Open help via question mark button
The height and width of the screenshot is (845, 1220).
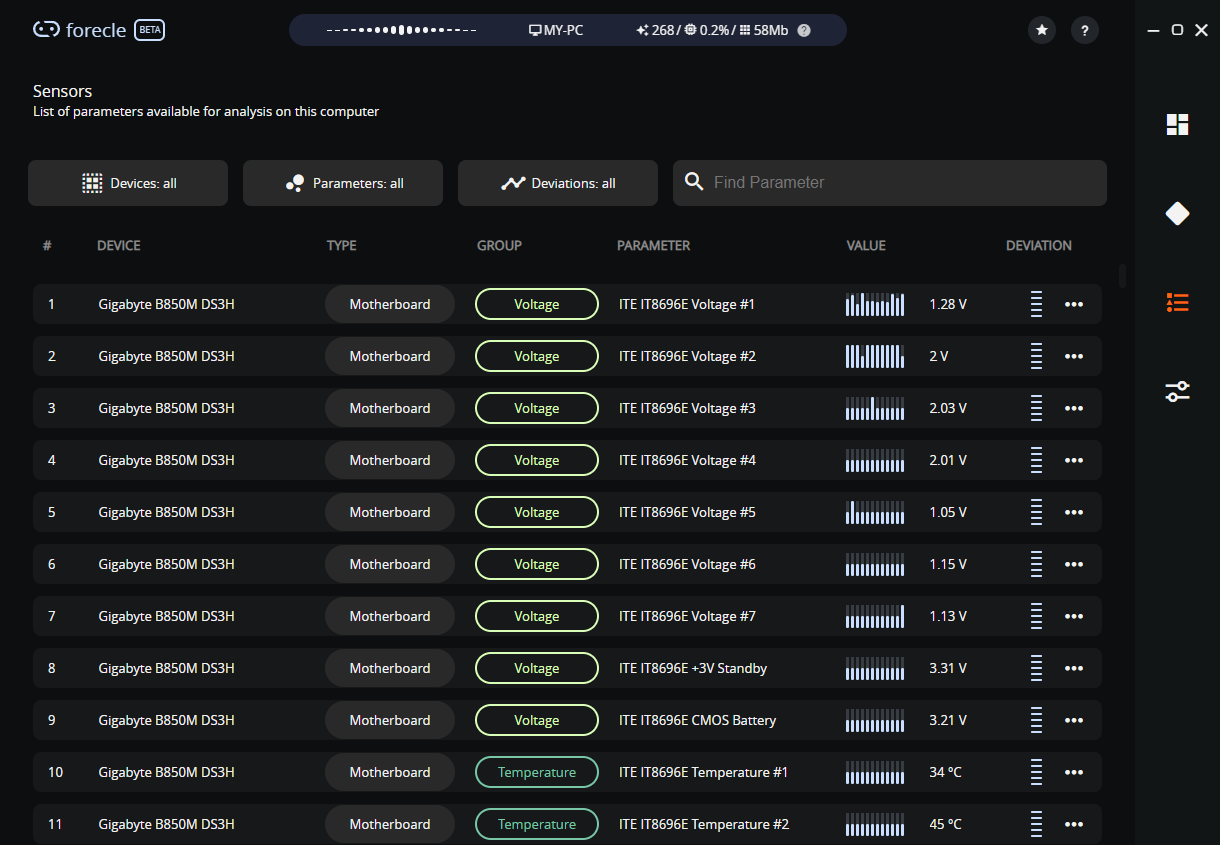1085,30
